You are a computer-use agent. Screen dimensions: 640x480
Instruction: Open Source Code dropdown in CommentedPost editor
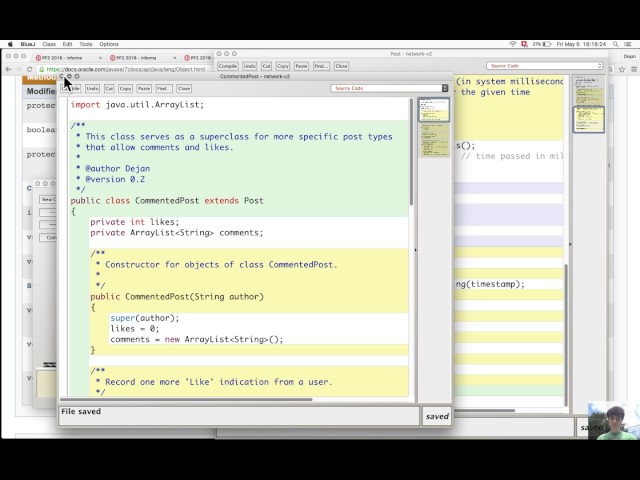click(x=389, y=88)
